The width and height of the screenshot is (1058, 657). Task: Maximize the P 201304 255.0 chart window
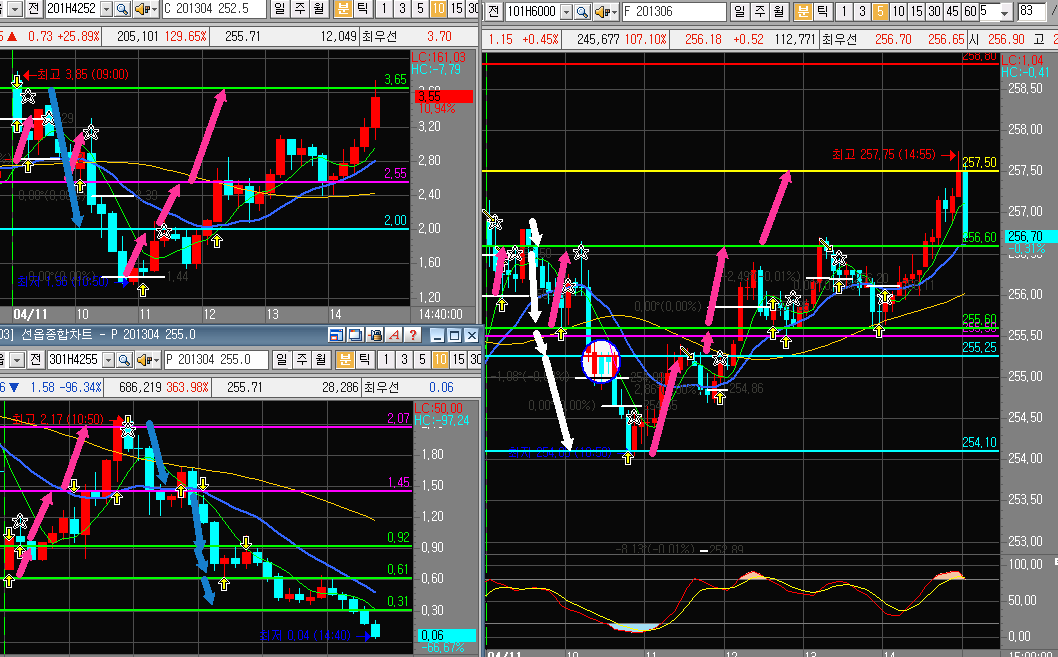click(454, 335)
